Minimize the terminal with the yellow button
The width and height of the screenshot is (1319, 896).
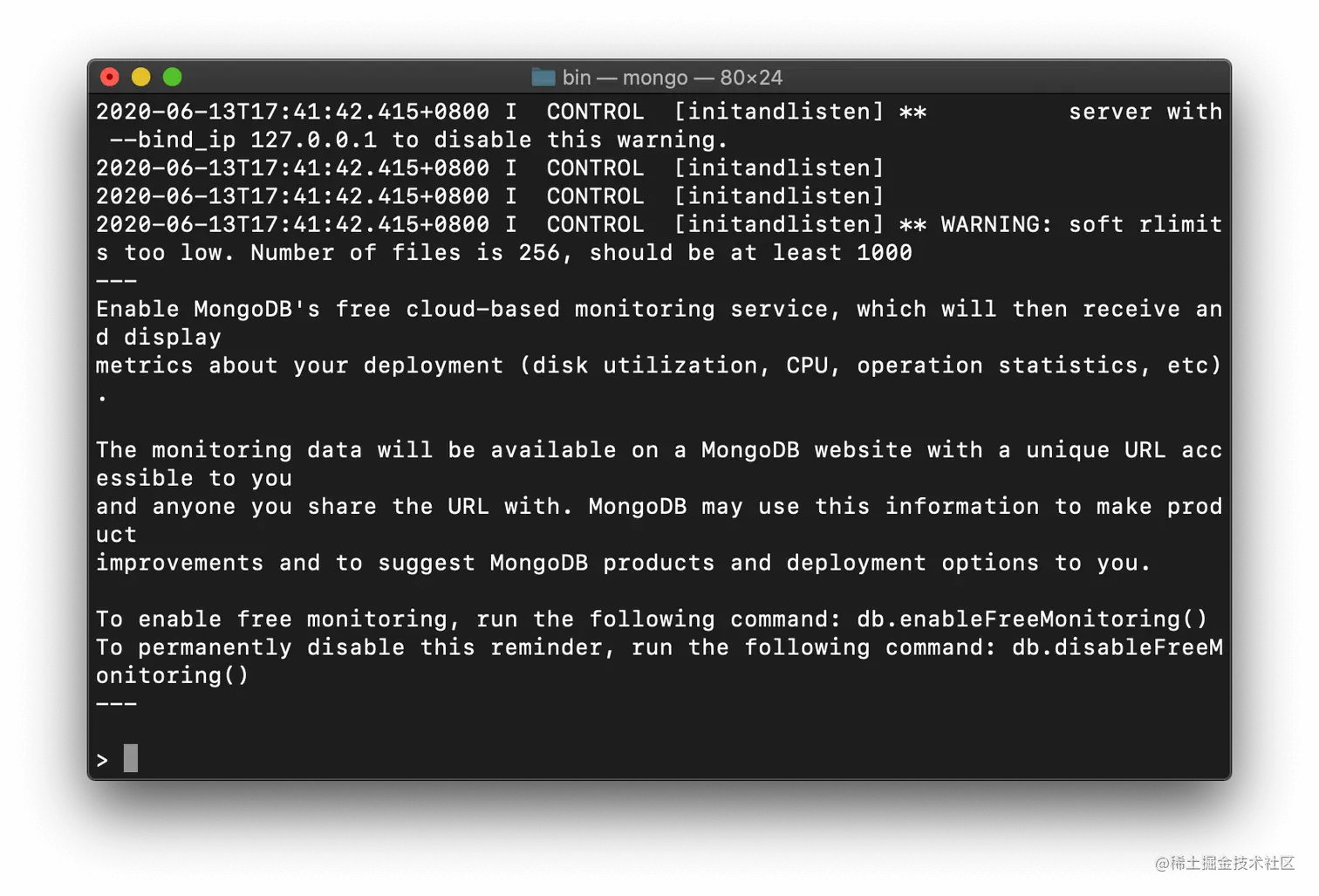(x=141, y=78)
